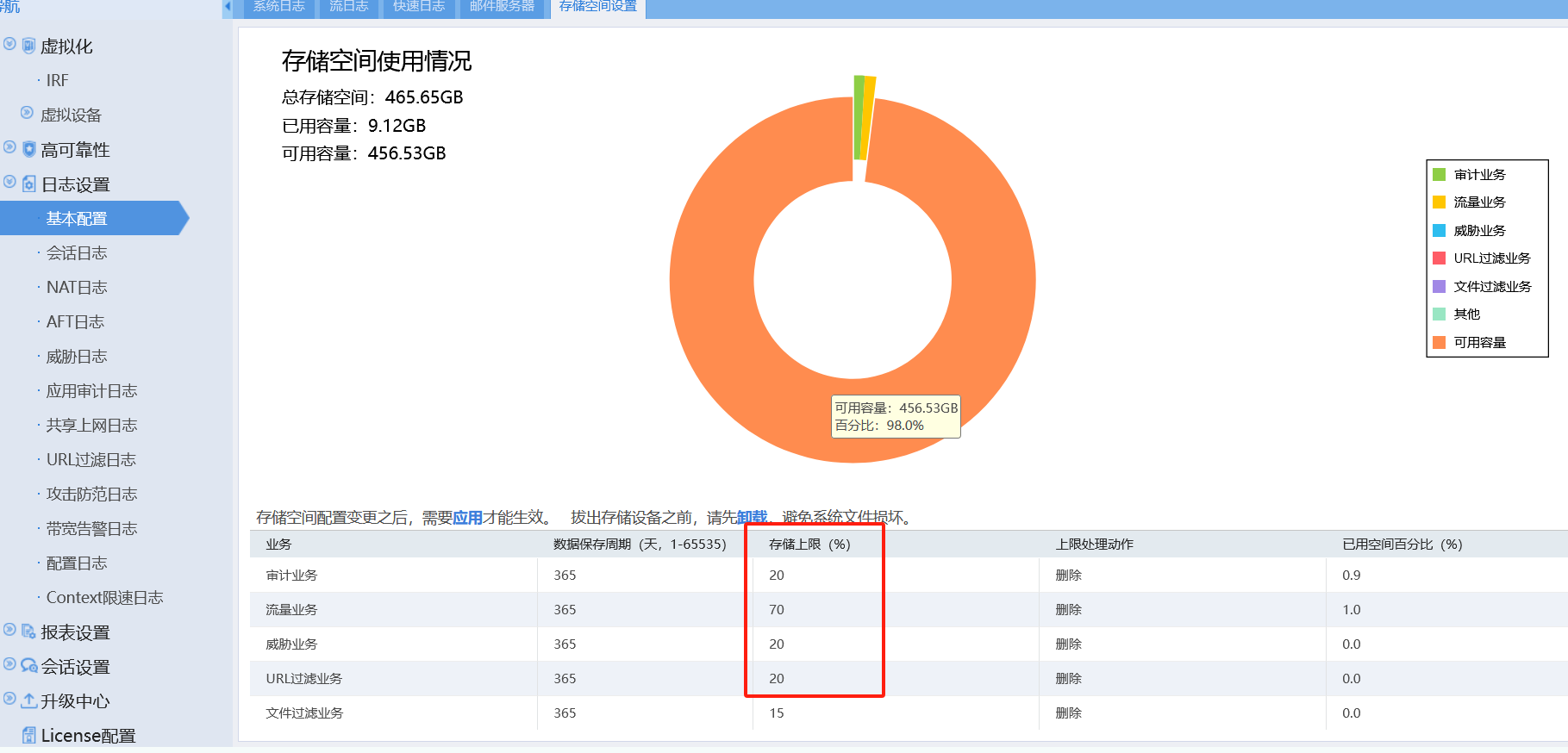Open 会话日志 in the sidebar
This screenshot has width=1568, height=753.
click(77, 252)
